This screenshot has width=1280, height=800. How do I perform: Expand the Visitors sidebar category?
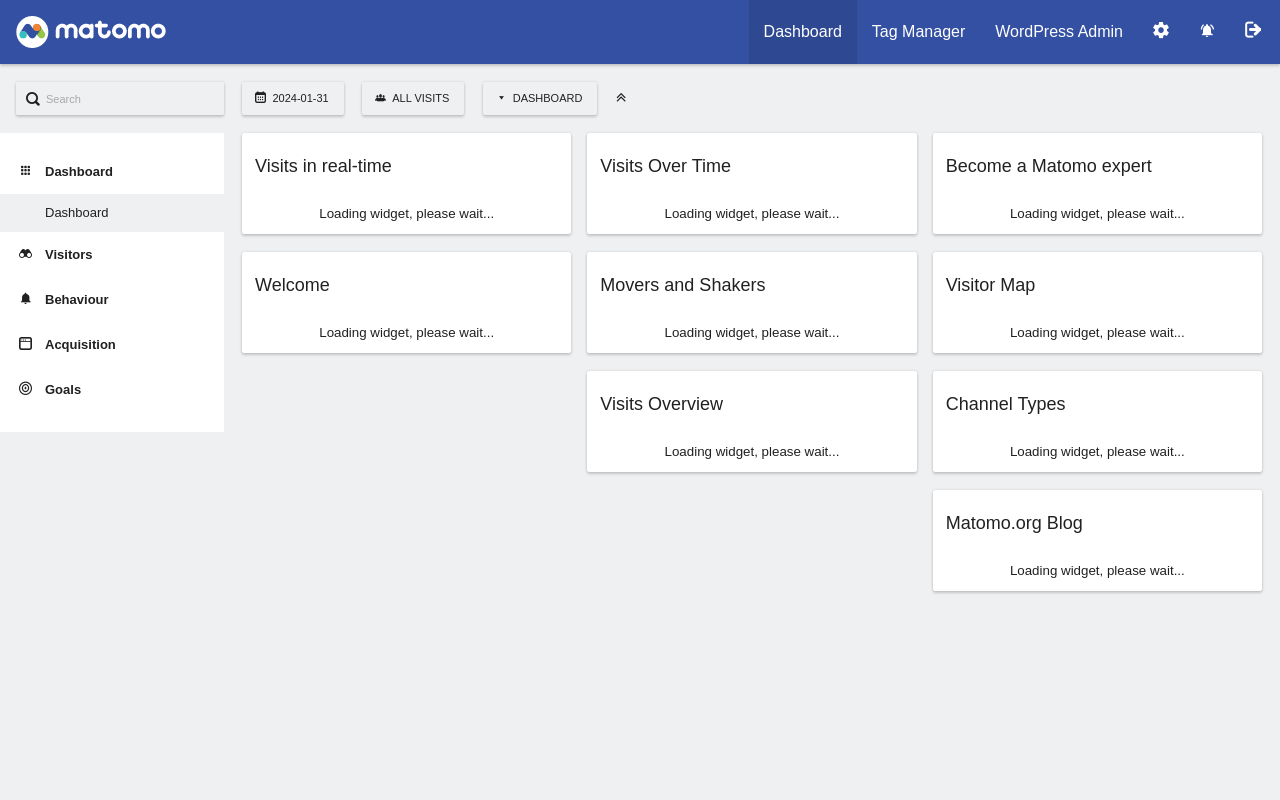[x=68, y=255]
